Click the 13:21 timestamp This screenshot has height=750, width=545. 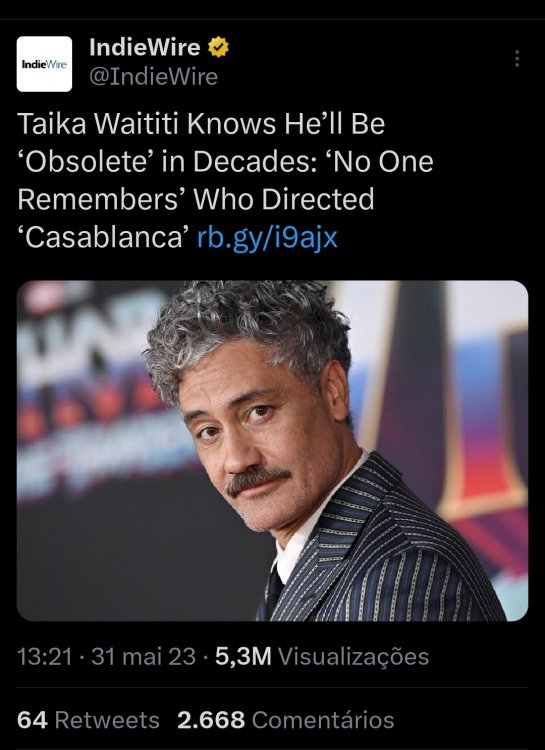pyautogui.click(x=44, y=656)
